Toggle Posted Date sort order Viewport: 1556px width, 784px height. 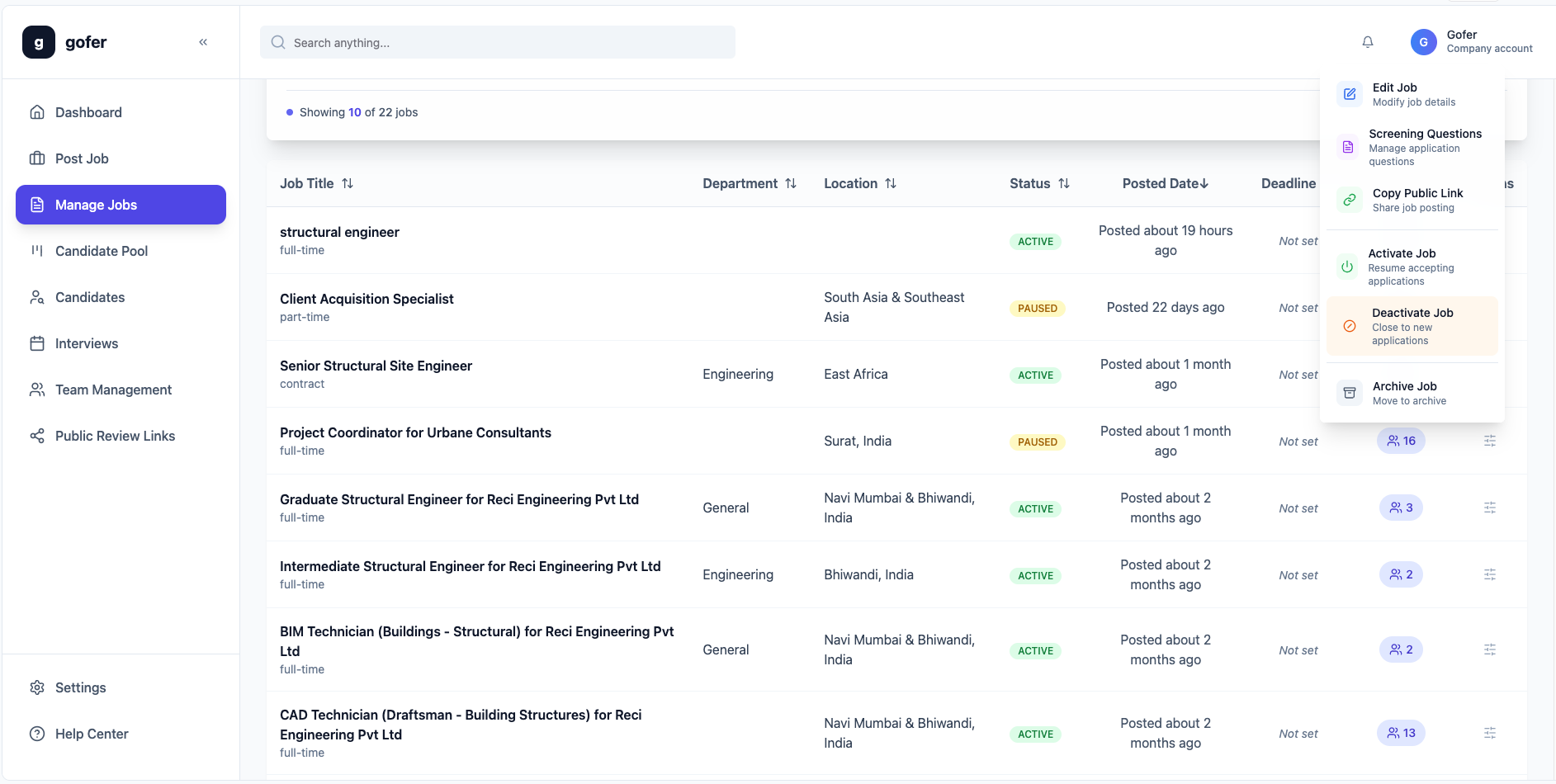pyautogui.click(x=1165, y=183)
